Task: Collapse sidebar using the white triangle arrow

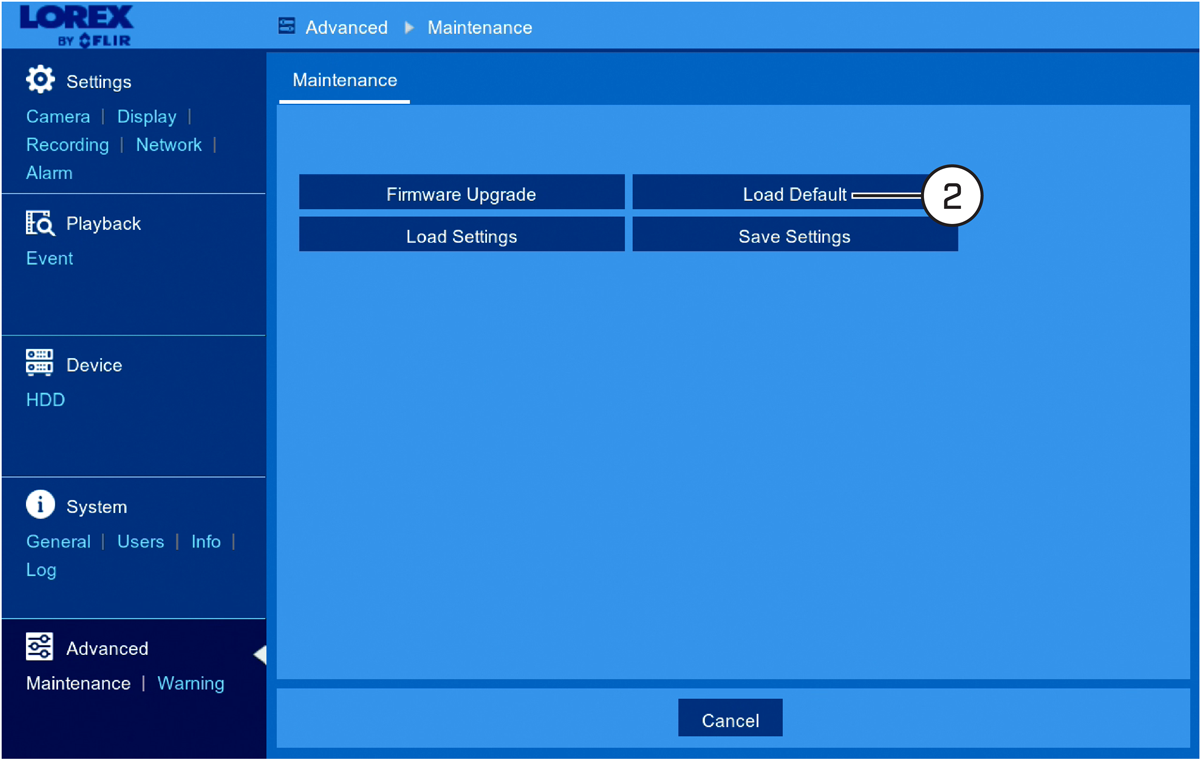Action: click(260, 655)
